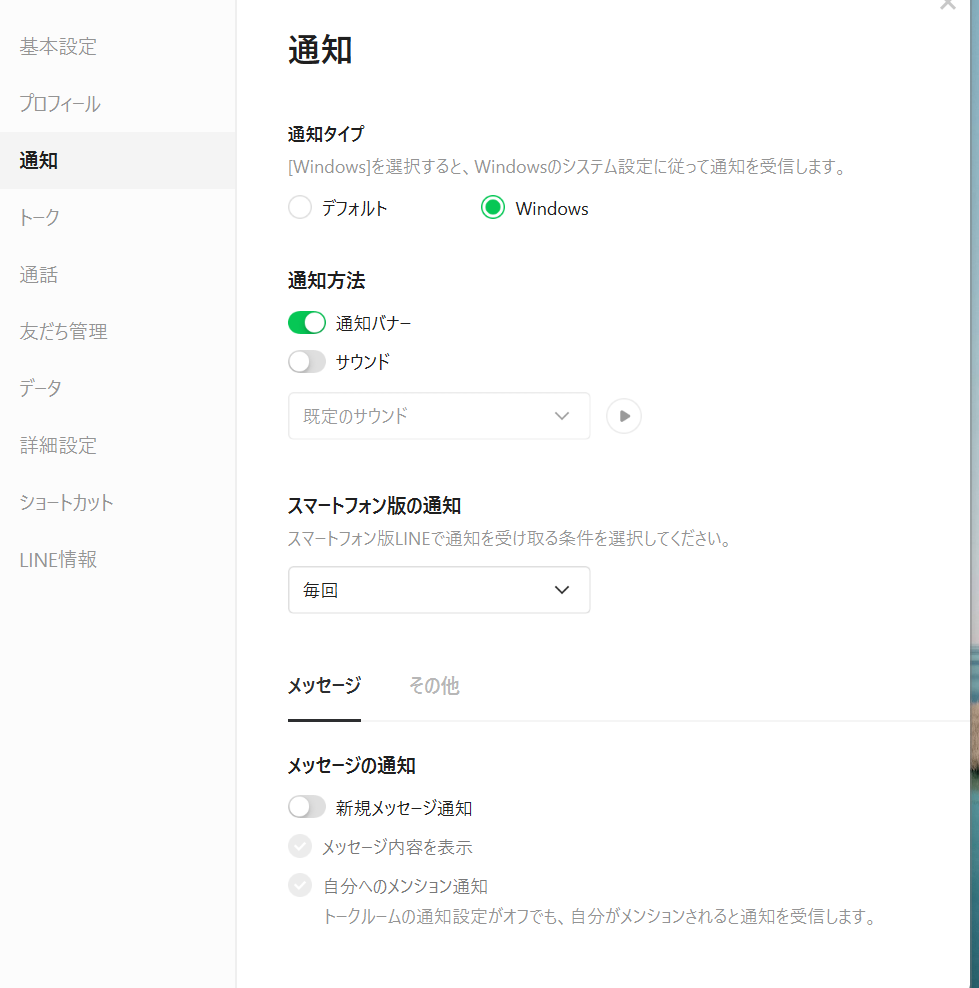This screenshot has height=988, width=979.
Task: Toggle the 通知バナー switch
Action: (307, 323)
